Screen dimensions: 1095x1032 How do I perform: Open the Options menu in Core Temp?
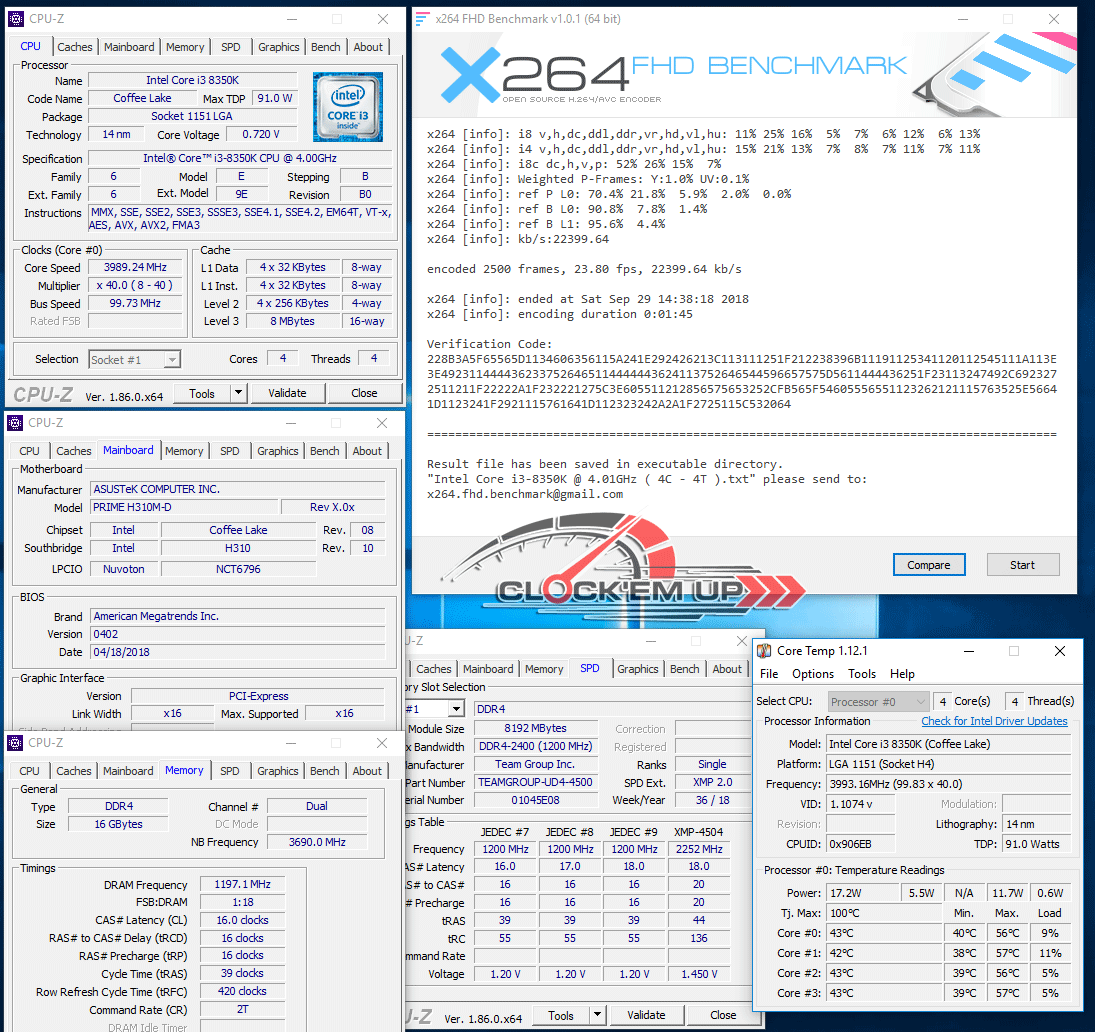(812, 674)
